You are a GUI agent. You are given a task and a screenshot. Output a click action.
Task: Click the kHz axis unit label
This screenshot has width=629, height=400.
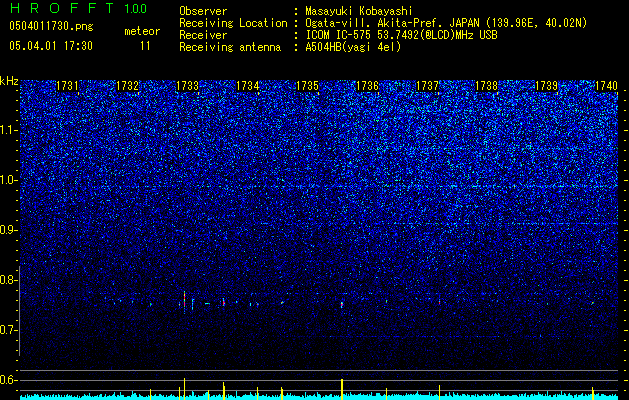point(9,81)
